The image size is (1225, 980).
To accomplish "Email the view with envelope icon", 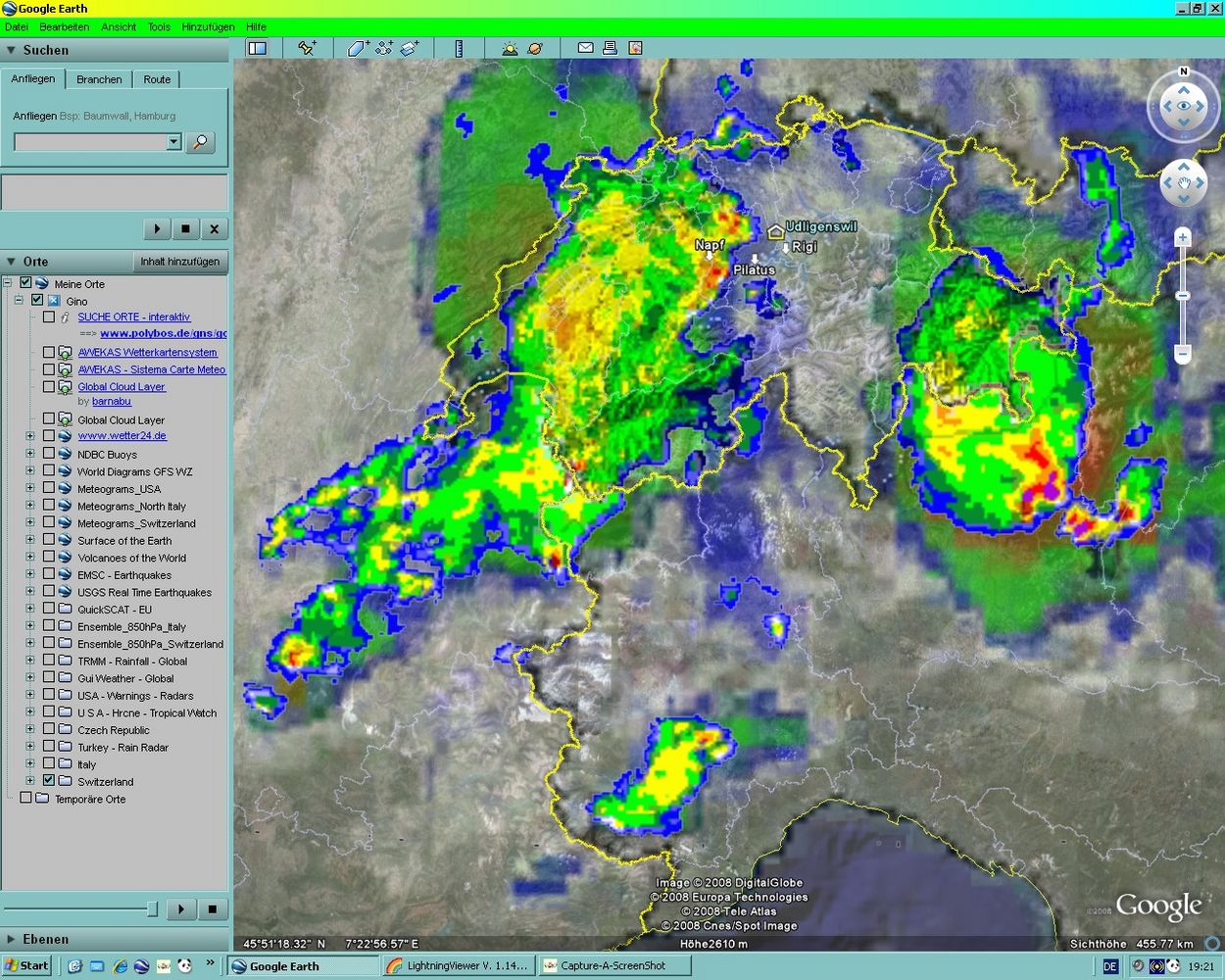I will point(585,48).
